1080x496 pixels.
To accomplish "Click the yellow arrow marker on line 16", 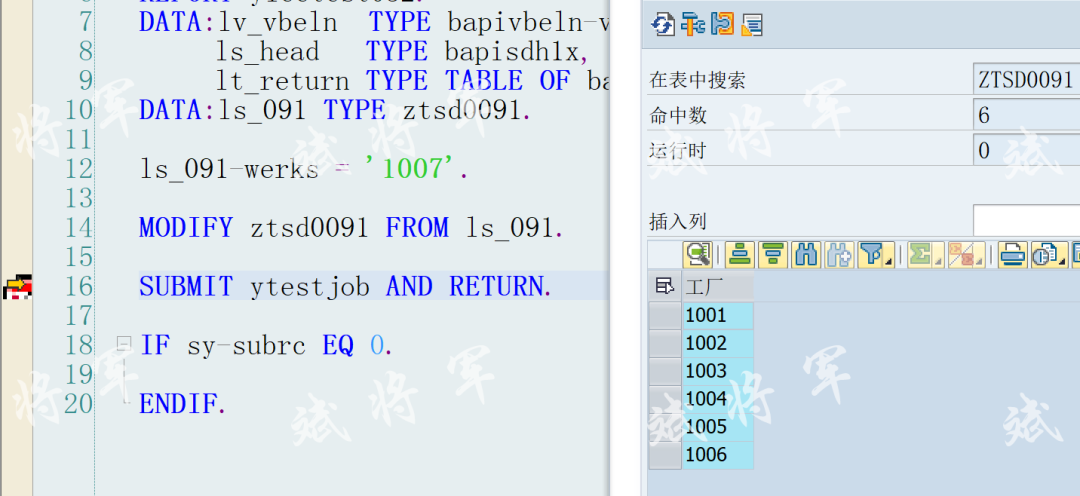I will pyautogui.click(x=17, y=287).
